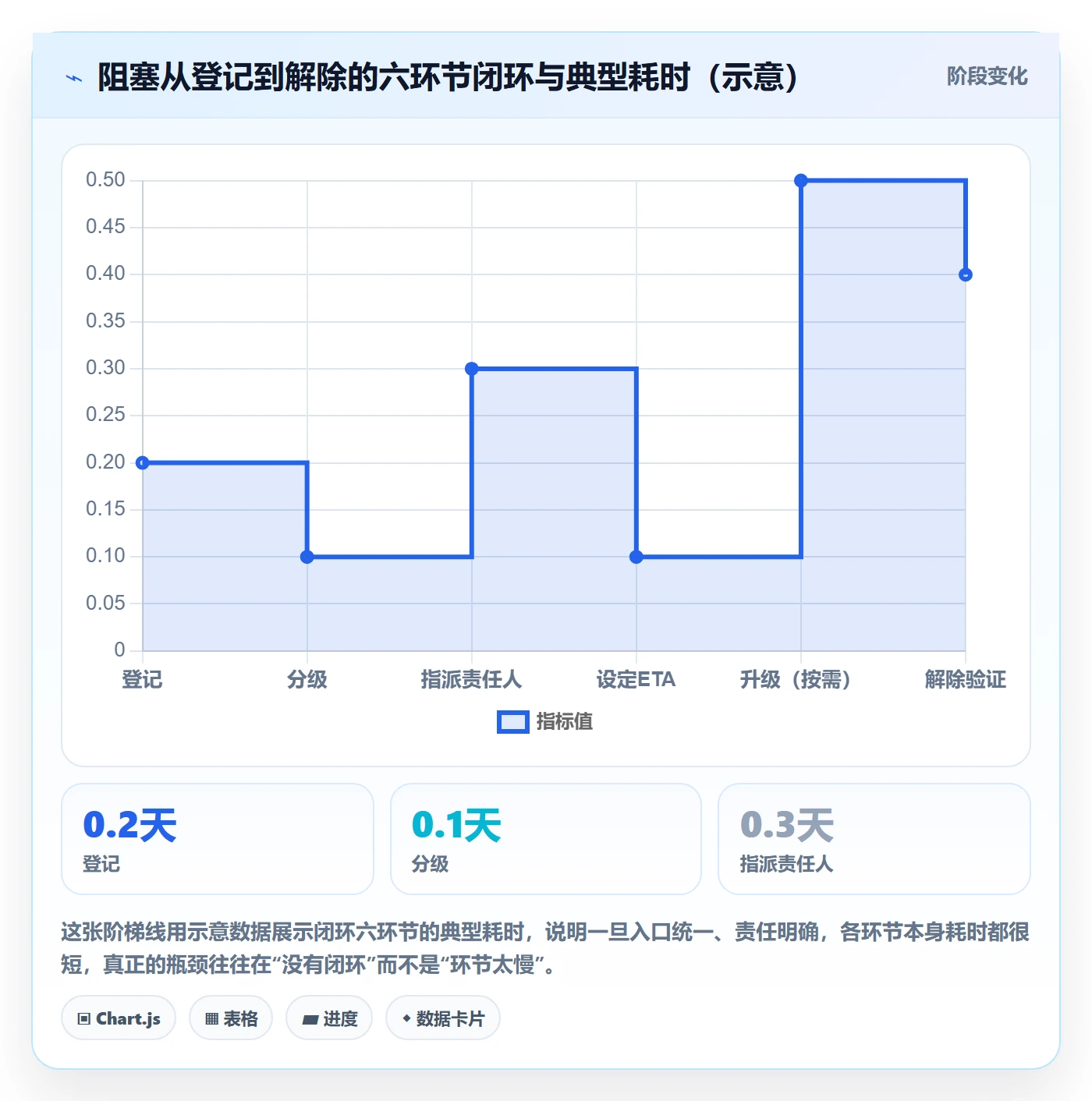Click the Chart.js tag chip
1092x1101 pixels.
pyautogui.click(x=119, y=1018)
